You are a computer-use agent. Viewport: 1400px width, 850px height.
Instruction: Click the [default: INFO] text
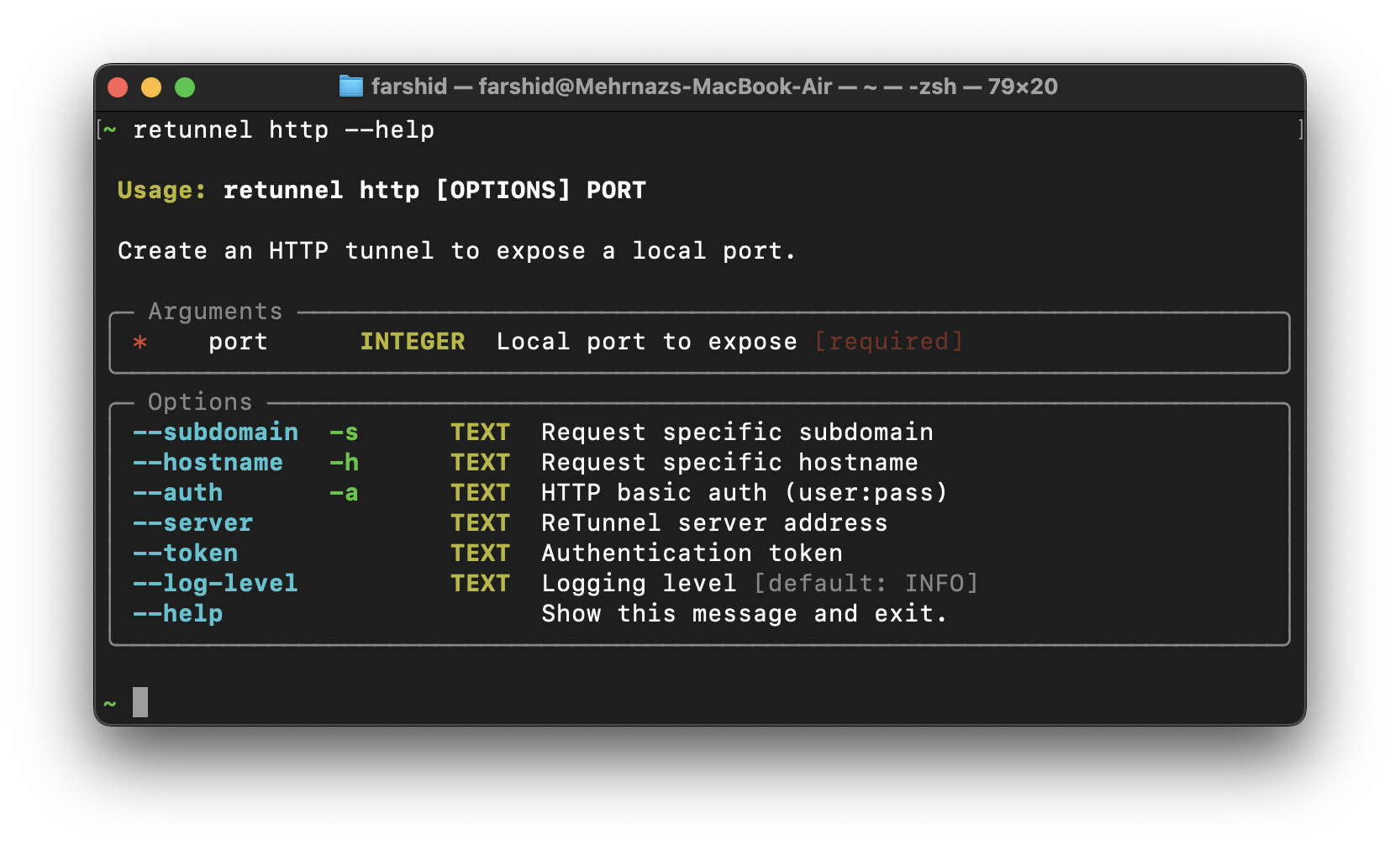(866, 584)
